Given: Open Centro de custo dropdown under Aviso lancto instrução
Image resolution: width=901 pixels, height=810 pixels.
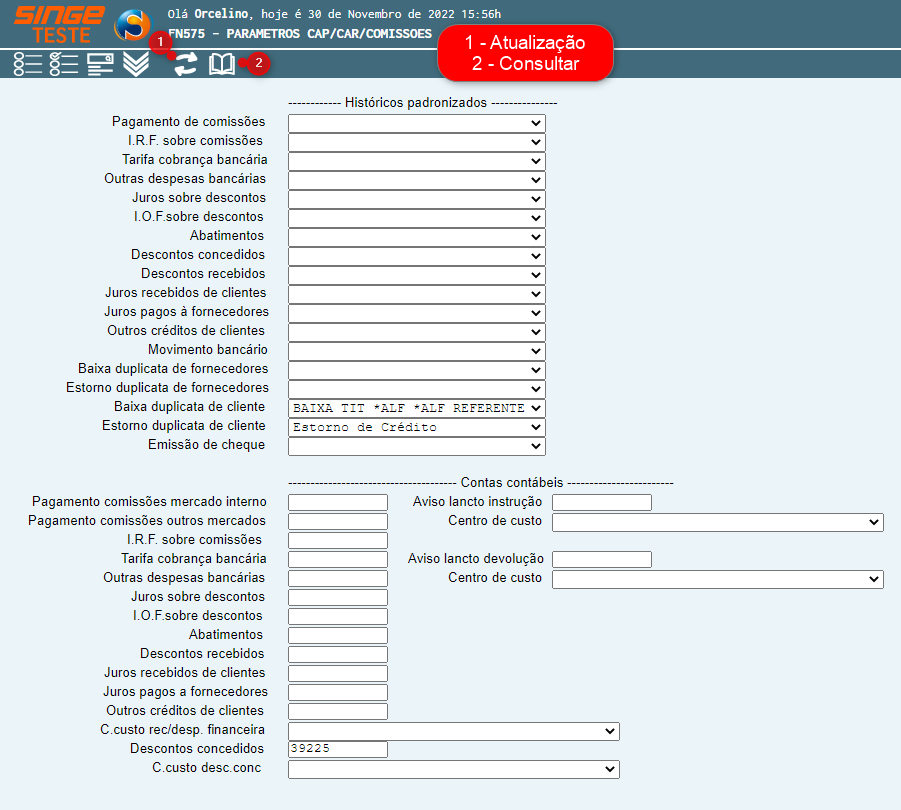Looking at the screenshot, I should click(x=717, y=522).
